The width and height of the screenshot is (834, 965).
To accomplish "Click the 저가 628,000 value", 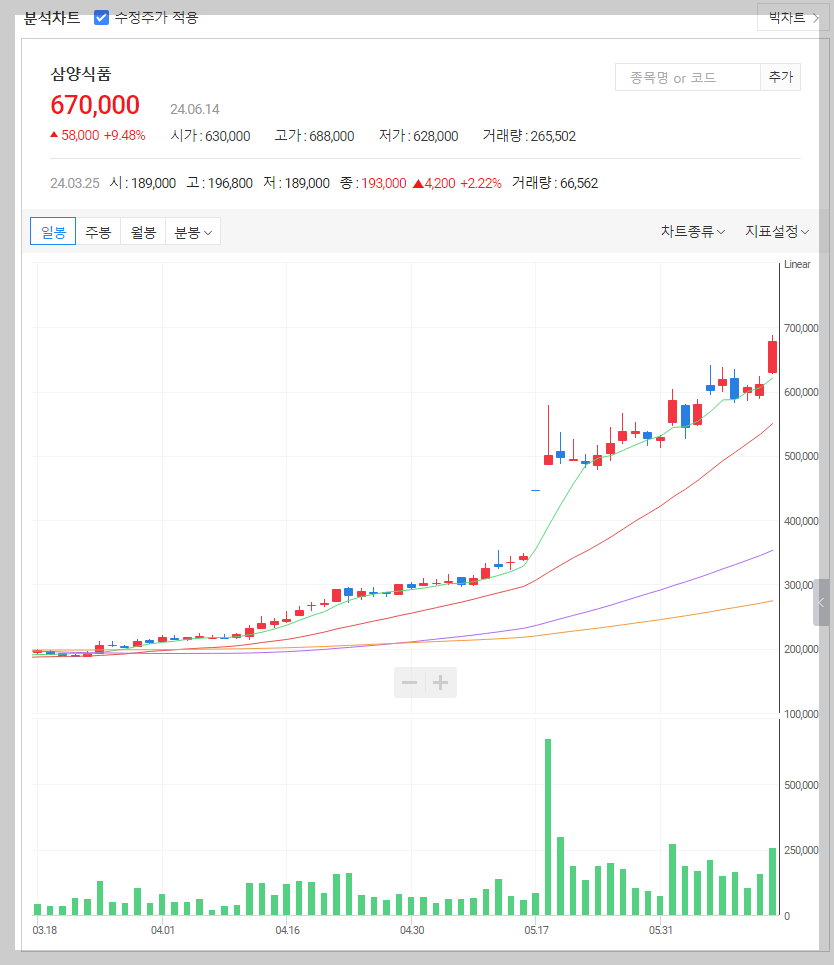I will 419,136.
